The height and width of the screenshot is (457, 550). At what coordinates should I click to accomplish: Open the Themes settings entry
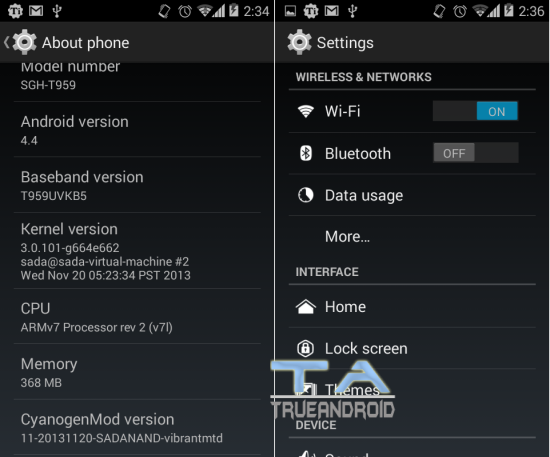(412, 390)
